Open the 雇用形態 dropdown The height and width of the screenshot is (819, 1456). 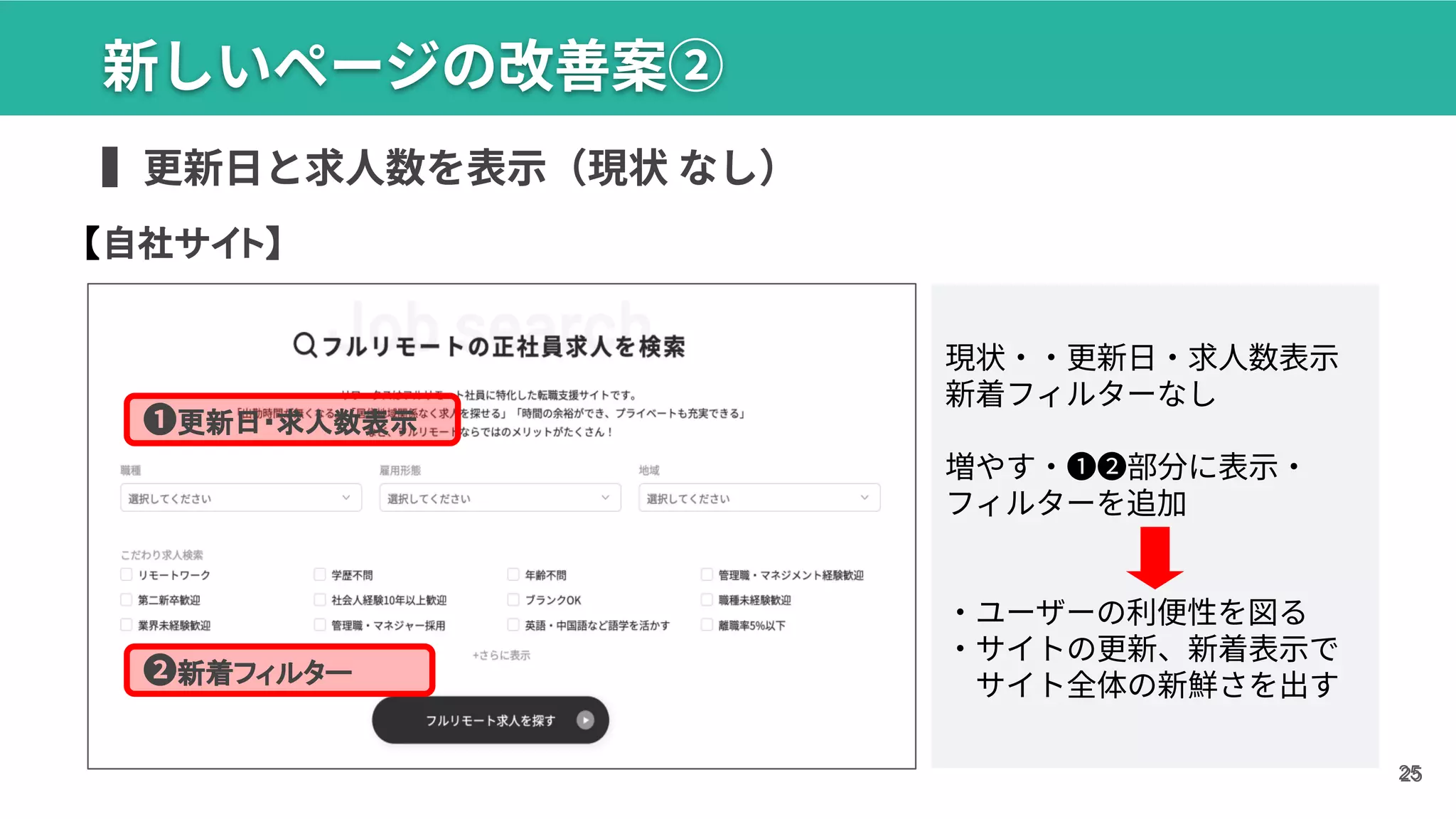tap(500, 498)
